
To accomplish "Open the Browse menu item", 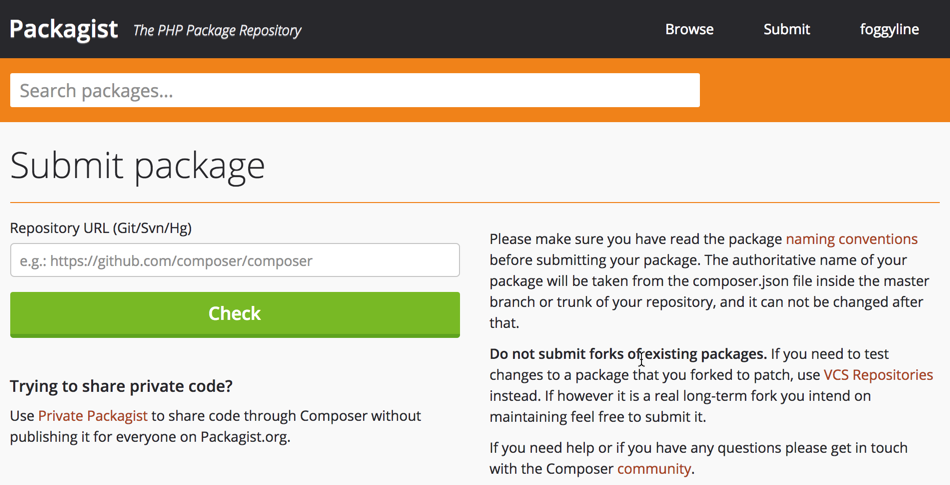I will click(689, 29).
